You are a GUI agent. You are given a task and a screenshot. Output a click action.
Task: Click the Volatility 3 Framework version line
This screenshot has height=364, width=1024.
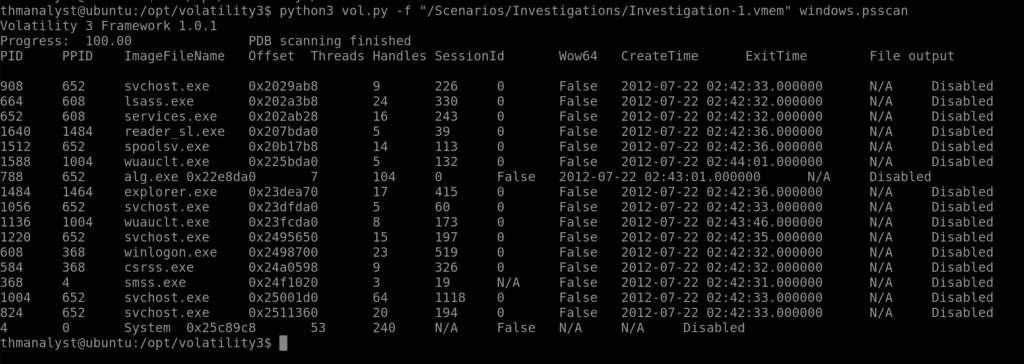(x=108, y=26)
